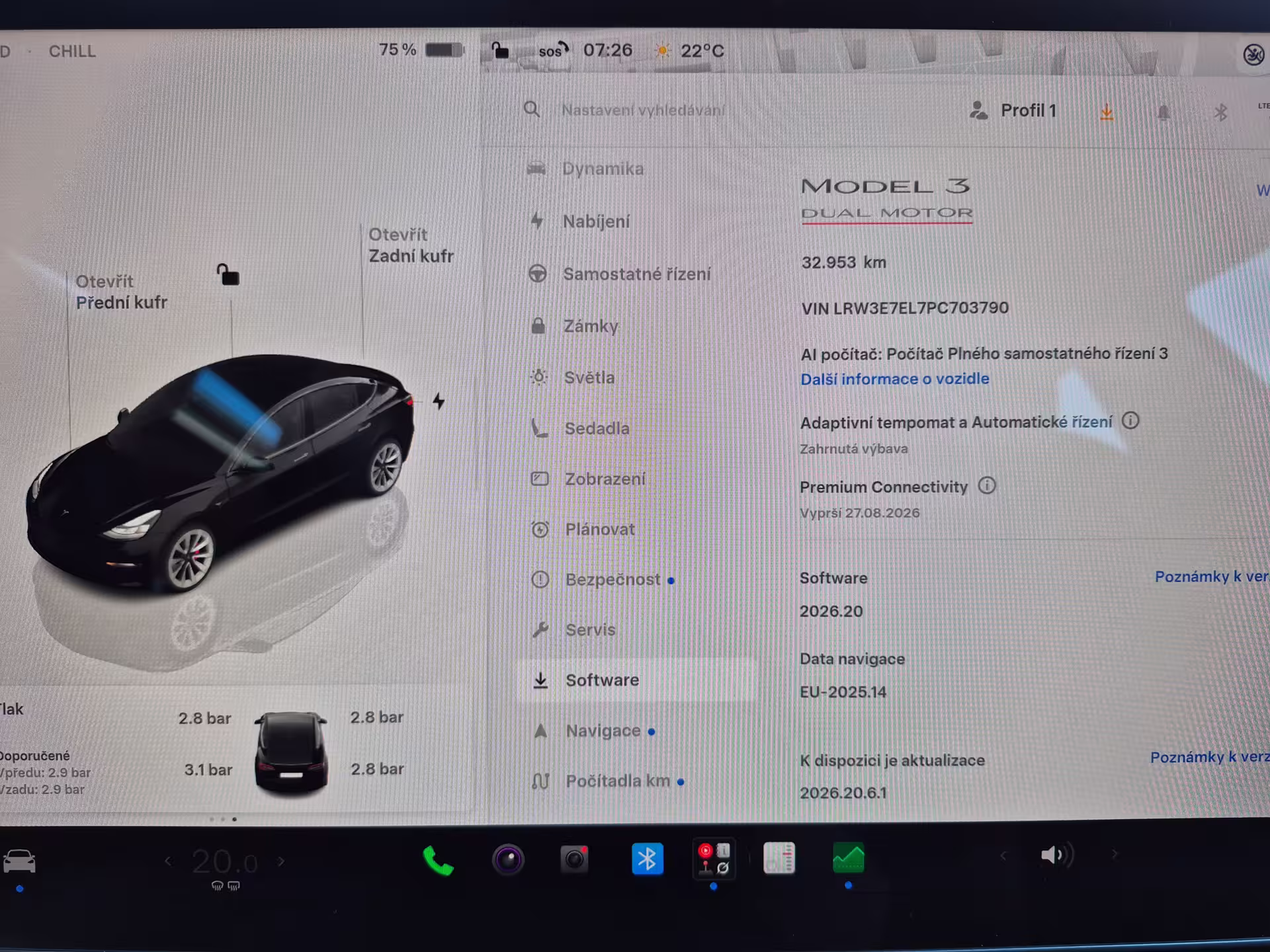Tap the 3.1 bar rear-left tire pressure

point(208,770)
